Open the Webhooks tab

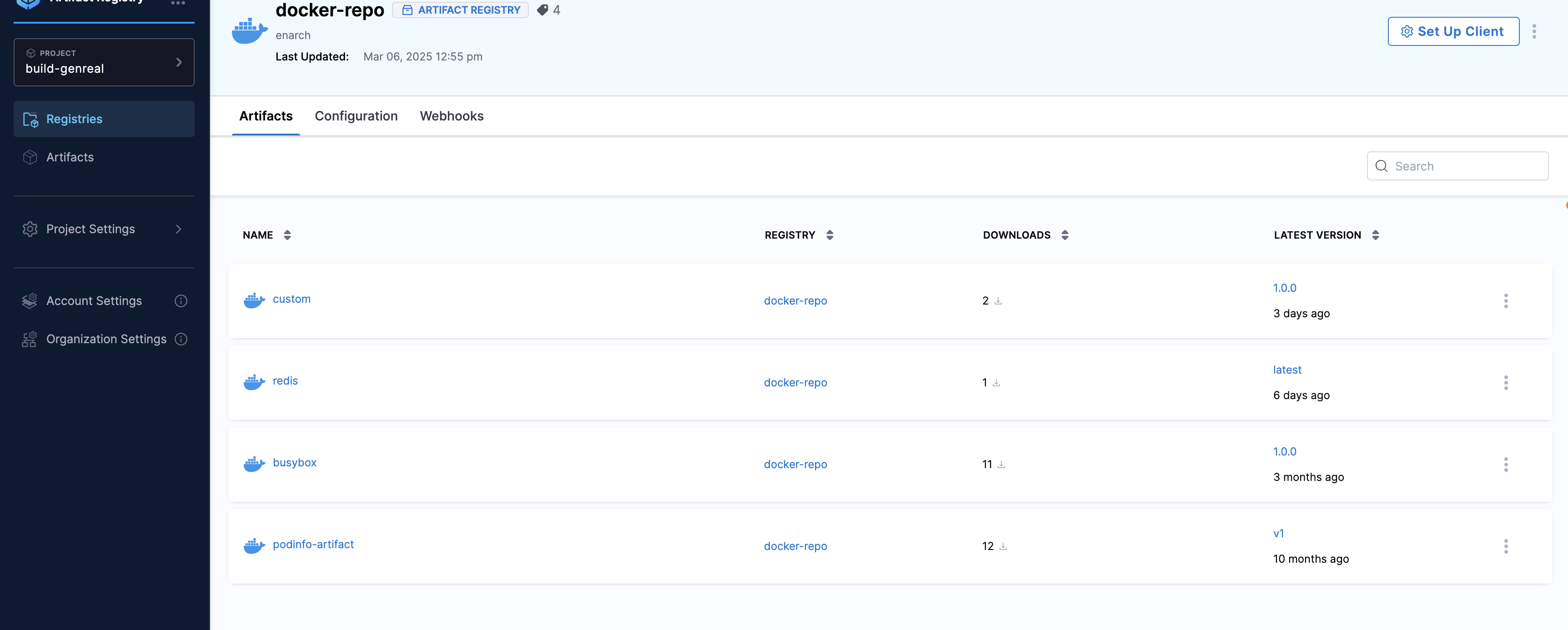point(451,115)
